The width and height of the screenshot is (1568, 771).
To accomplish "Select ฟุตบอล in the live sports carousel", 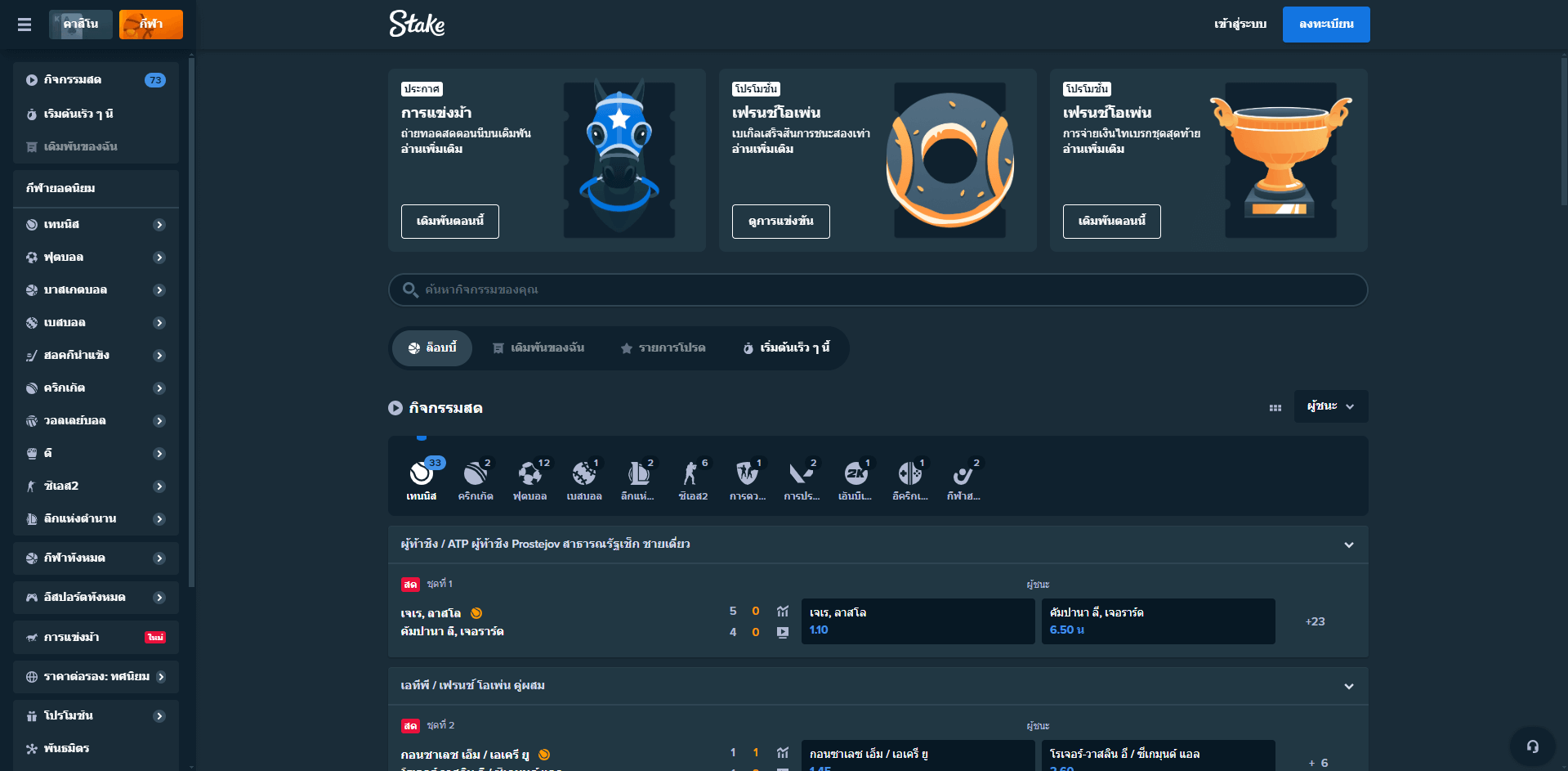I will coord(529,480).
